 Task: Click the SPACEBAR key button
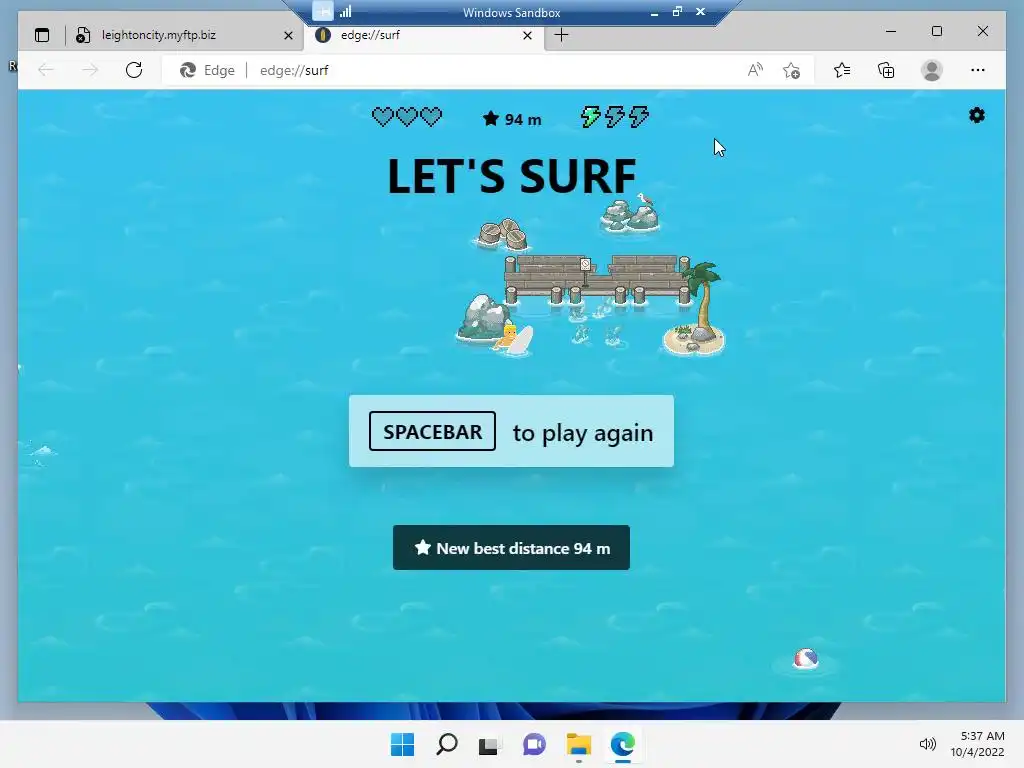[x=432, y=431]
